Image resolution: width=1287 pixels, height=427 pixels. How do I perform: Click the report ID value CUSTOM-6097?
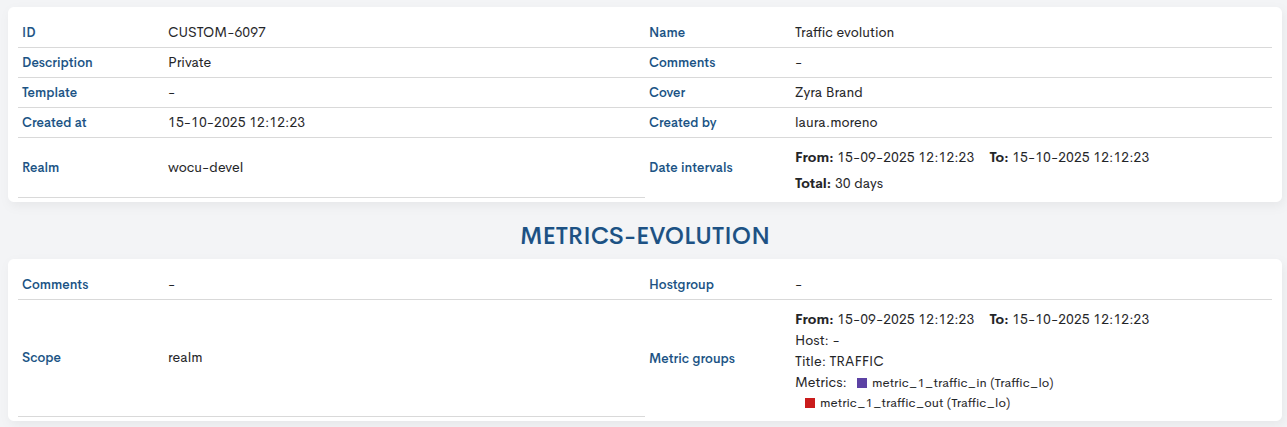[216, 32]
